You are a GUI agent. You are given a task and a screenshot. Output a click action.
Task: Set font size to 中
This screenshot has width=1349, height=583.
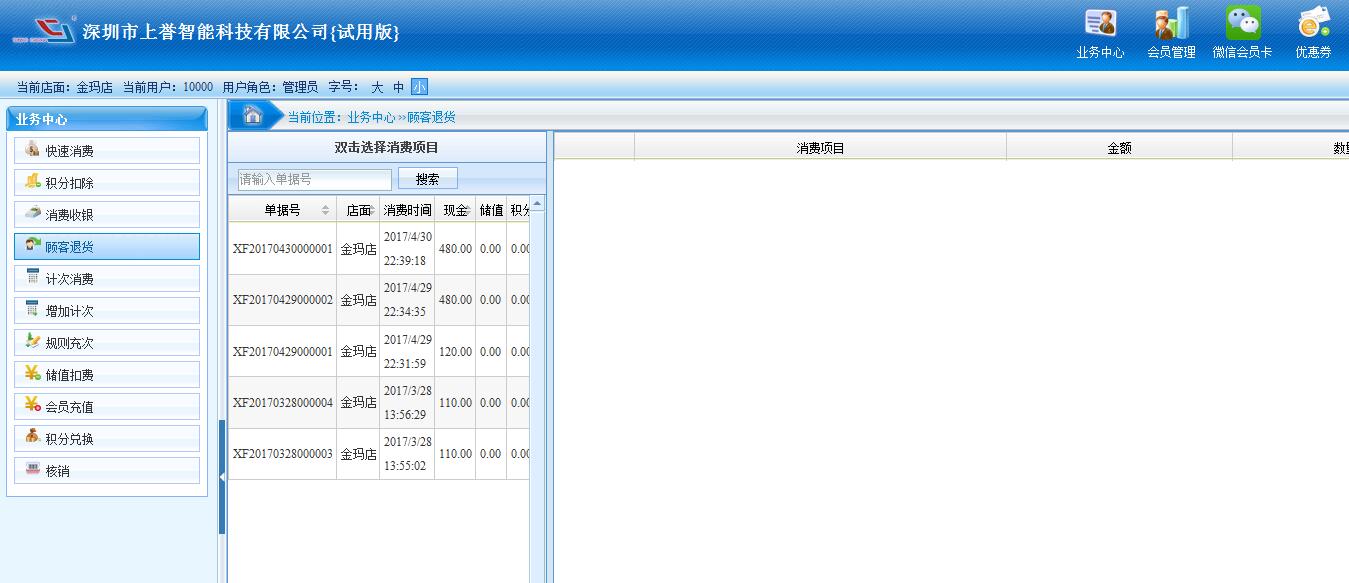point(399,88)
